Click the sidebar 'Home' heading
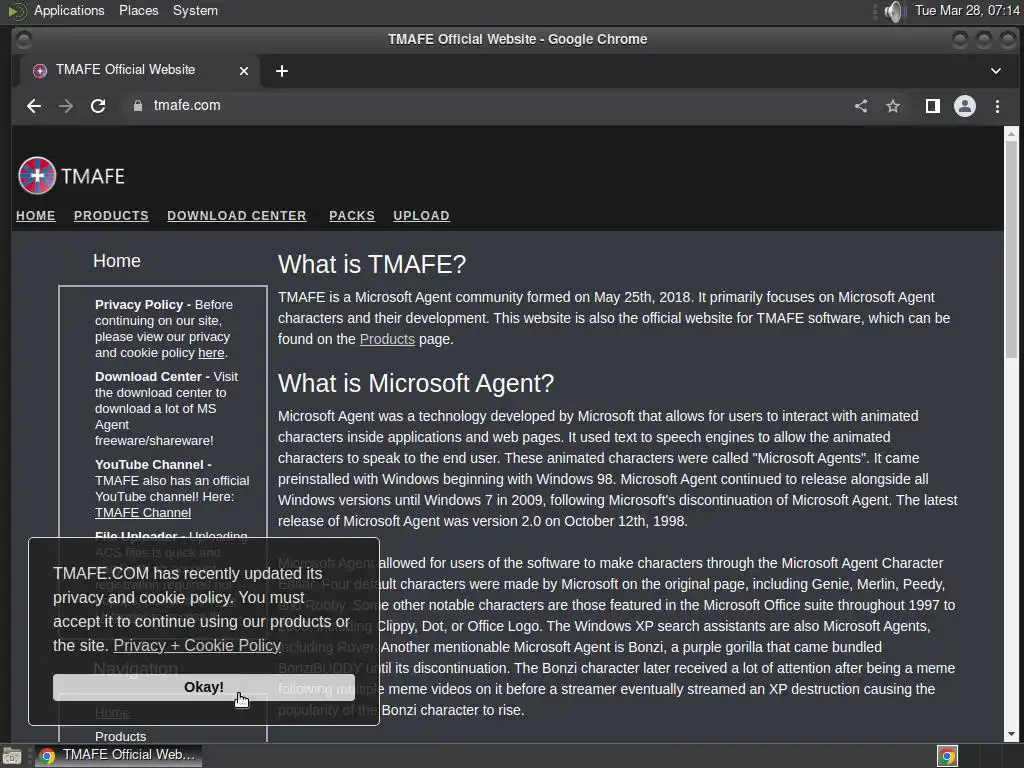The height and width of the screenshot is (768, 1024). (117, 261)
